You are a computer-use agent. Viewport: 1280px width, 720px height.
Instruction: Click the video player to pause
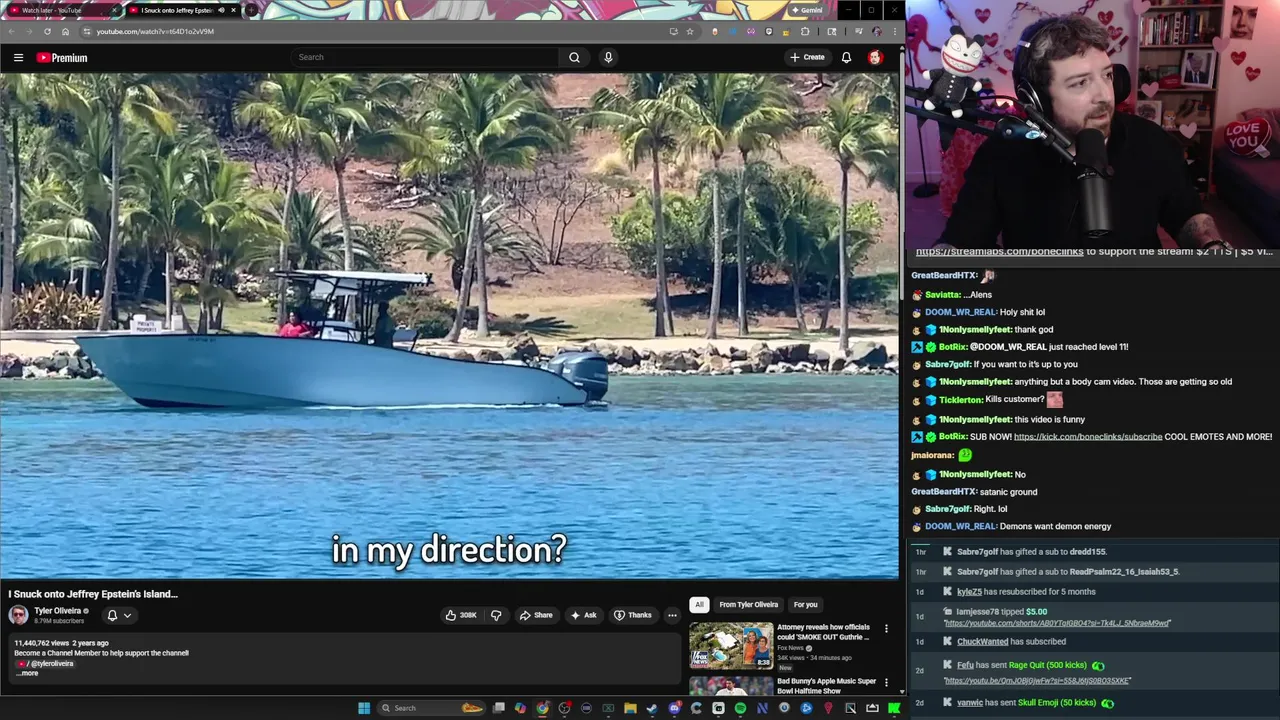[x=449, y=325]
